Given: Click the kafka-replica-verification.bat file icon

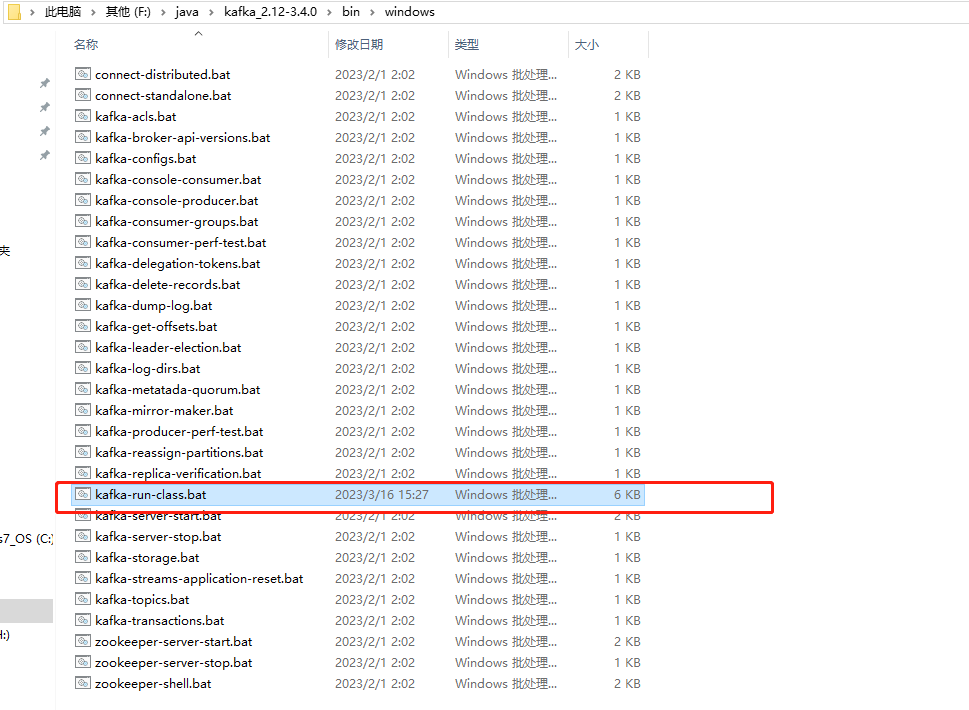Looking at the screenshot, I should (83, 473).
